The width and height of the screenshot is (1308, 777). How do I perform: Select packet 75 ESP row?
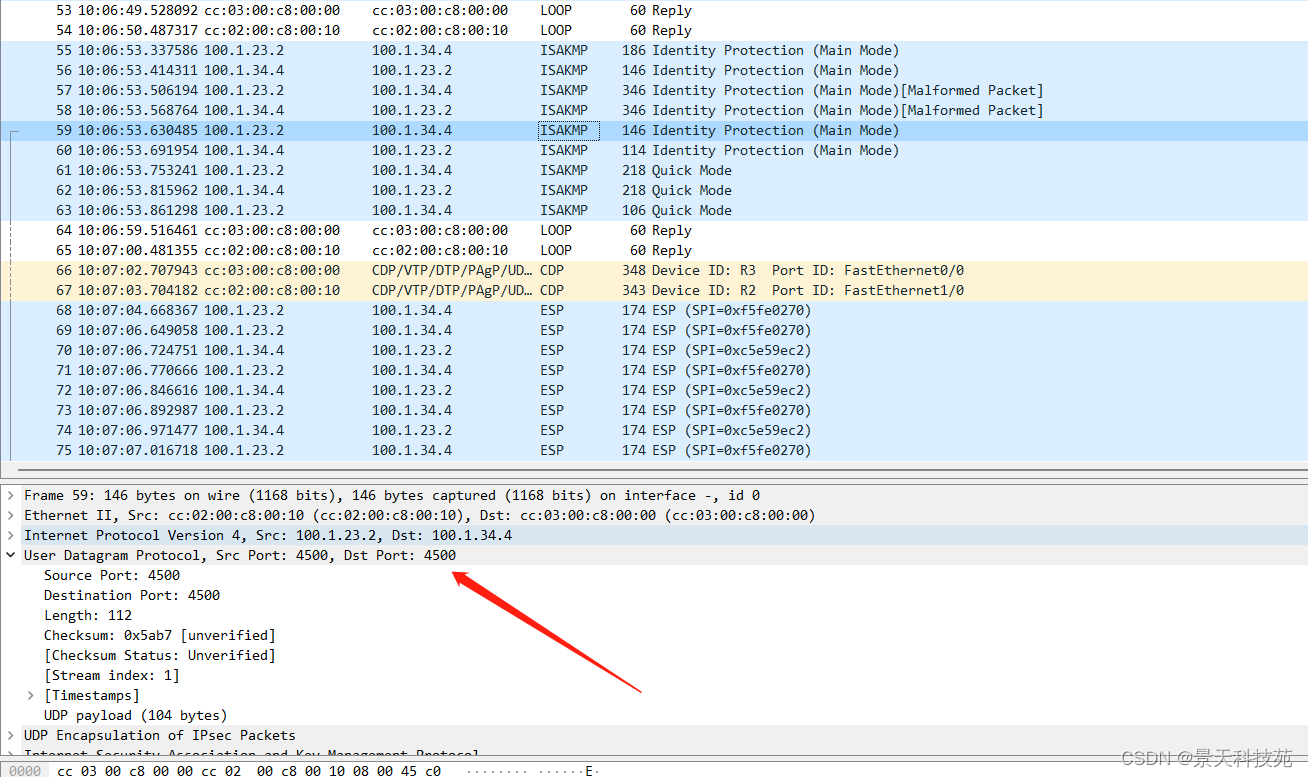654,450
